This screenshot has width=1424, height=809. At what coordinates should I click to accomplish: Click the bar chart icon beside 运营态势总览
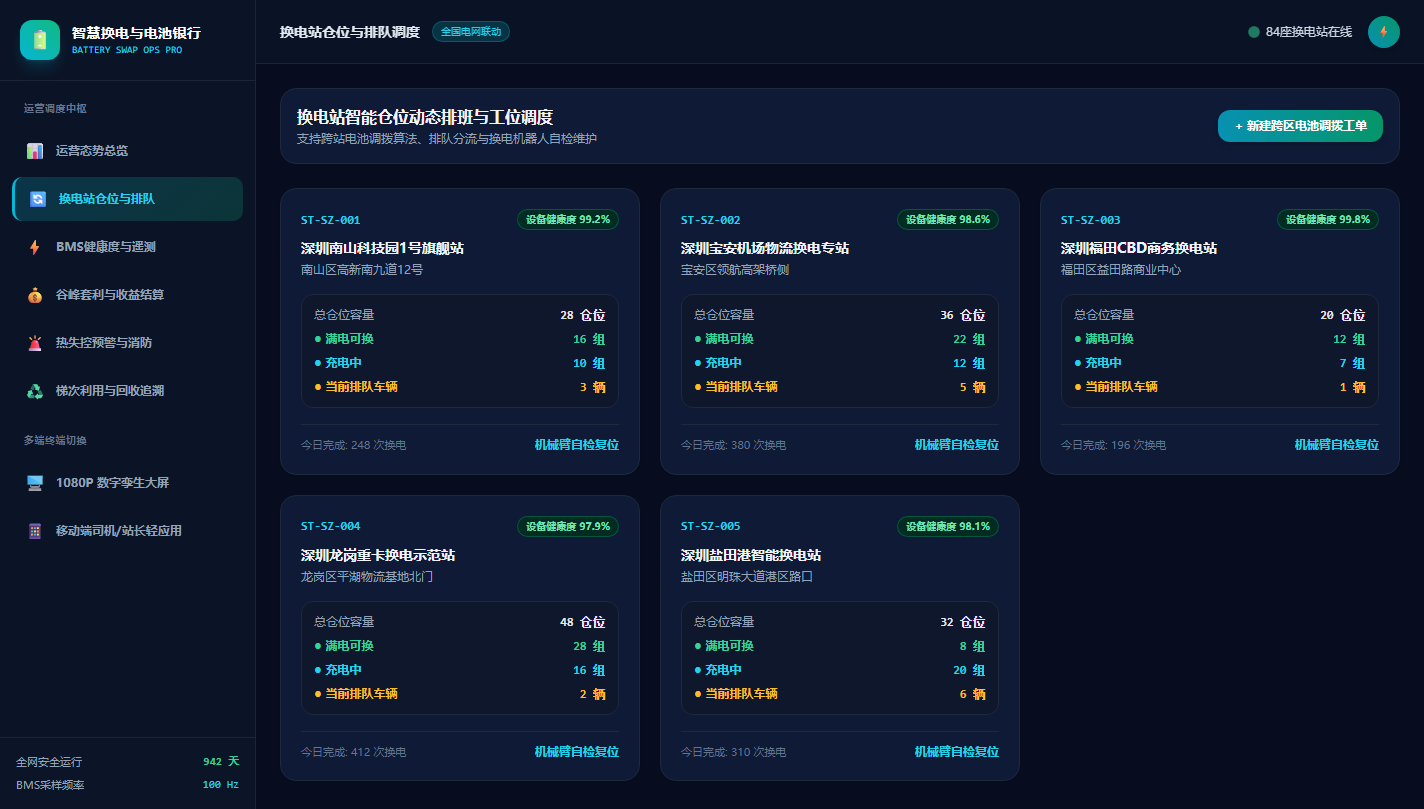[35, 151]
